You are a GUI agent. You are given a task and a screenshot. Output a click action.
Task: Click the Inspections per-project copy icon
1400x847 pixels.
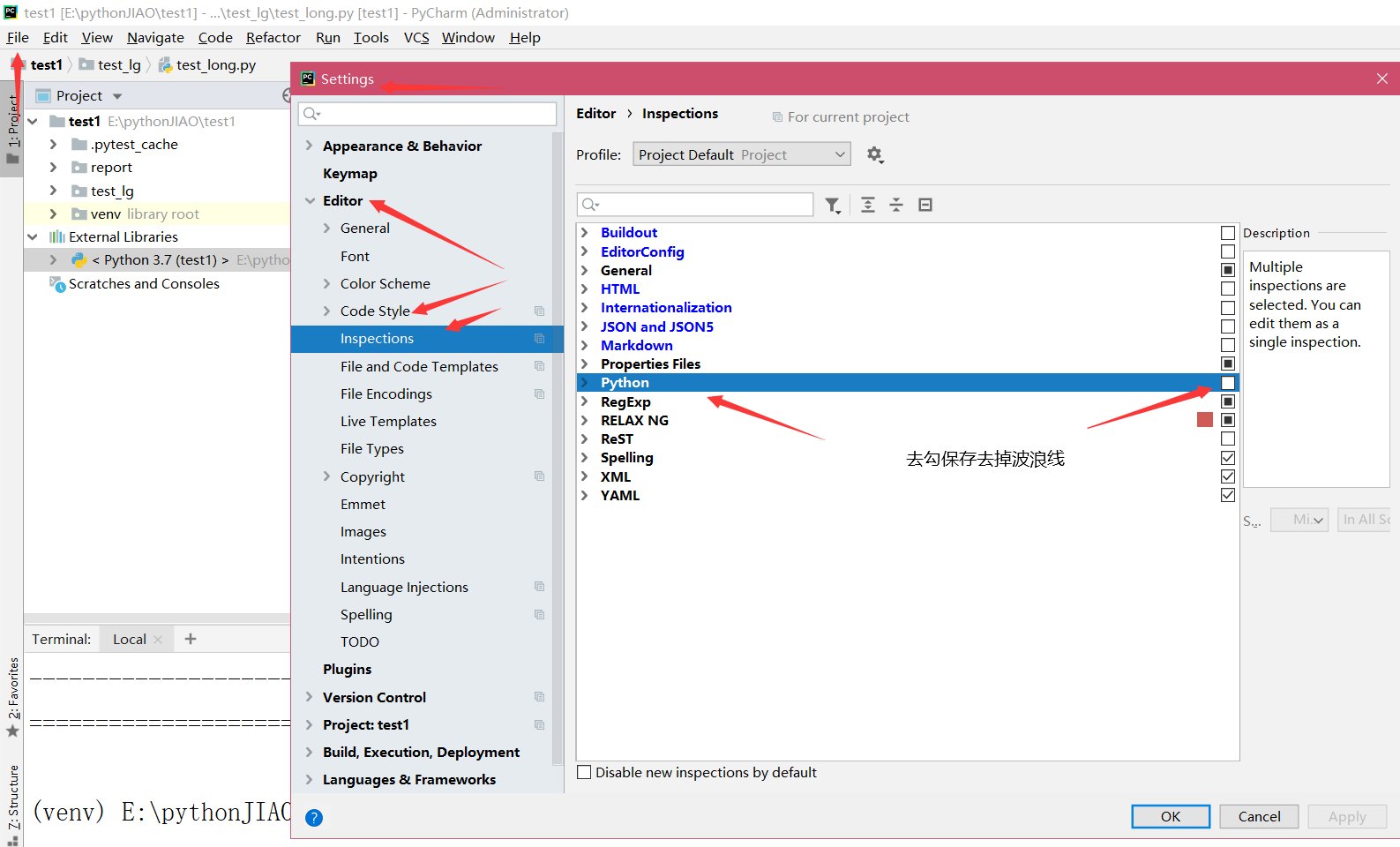point(539,339)
